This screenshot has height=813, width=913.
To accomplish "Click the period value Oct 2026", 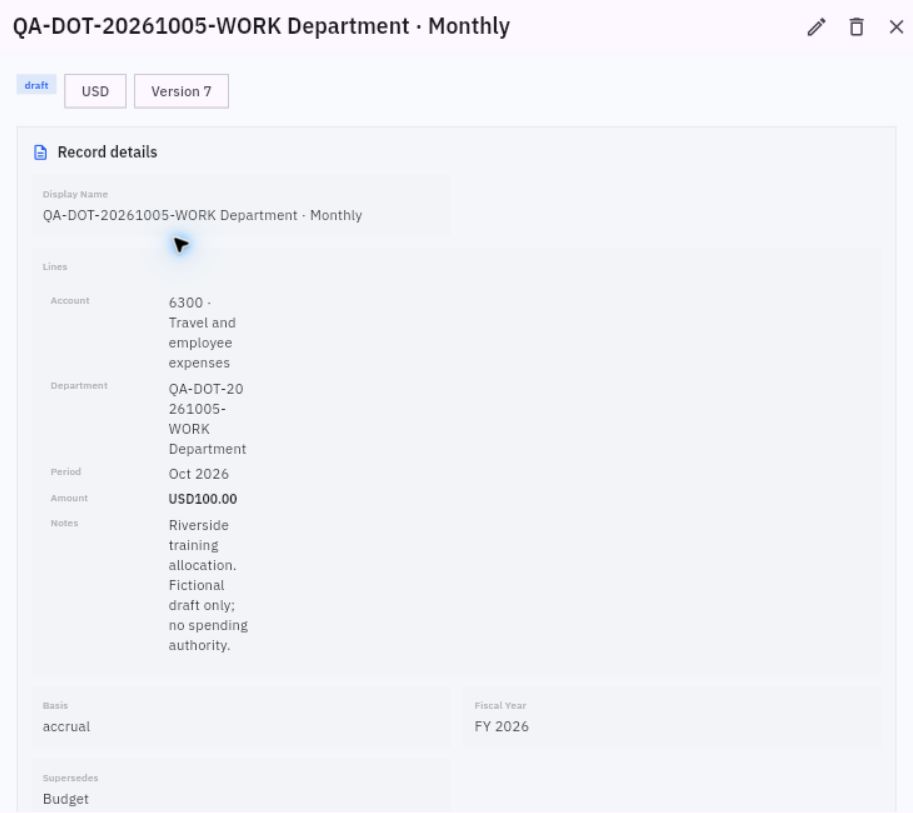I will coord(199,474).
